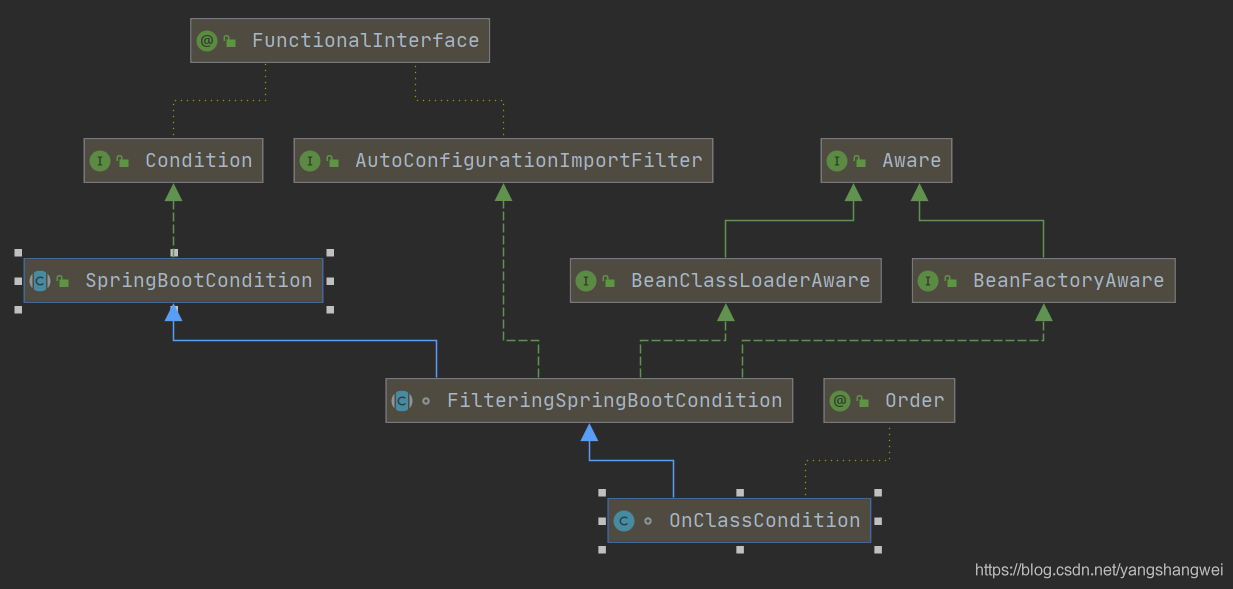Click the Order annotation node label

tap(914, 401)
